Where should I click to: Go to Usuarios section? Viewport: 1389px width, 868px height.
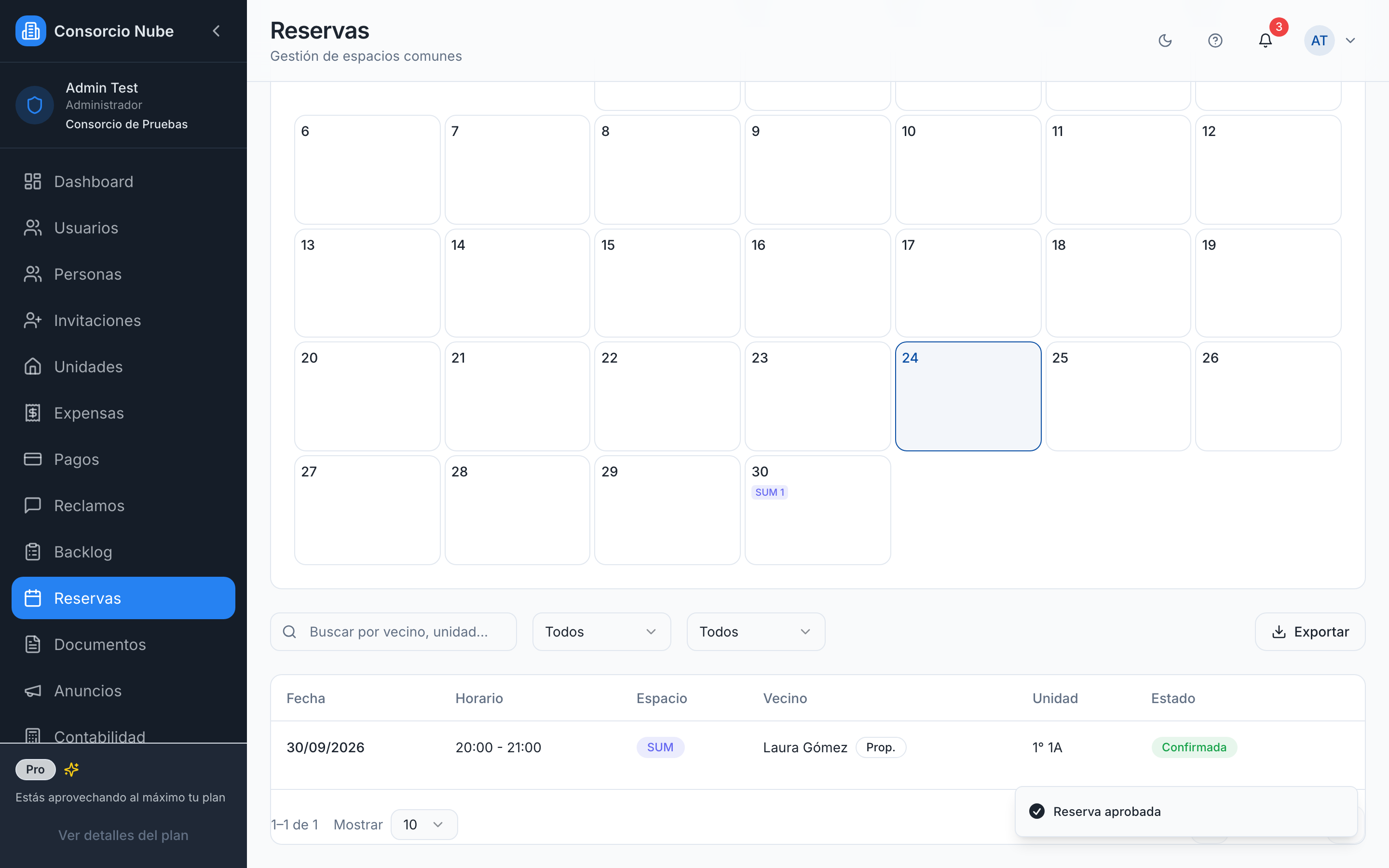[123, 228]
